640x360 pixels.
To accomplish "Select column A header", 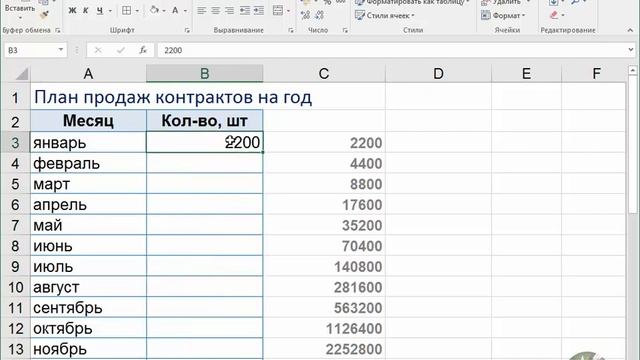I will point(88,73).
